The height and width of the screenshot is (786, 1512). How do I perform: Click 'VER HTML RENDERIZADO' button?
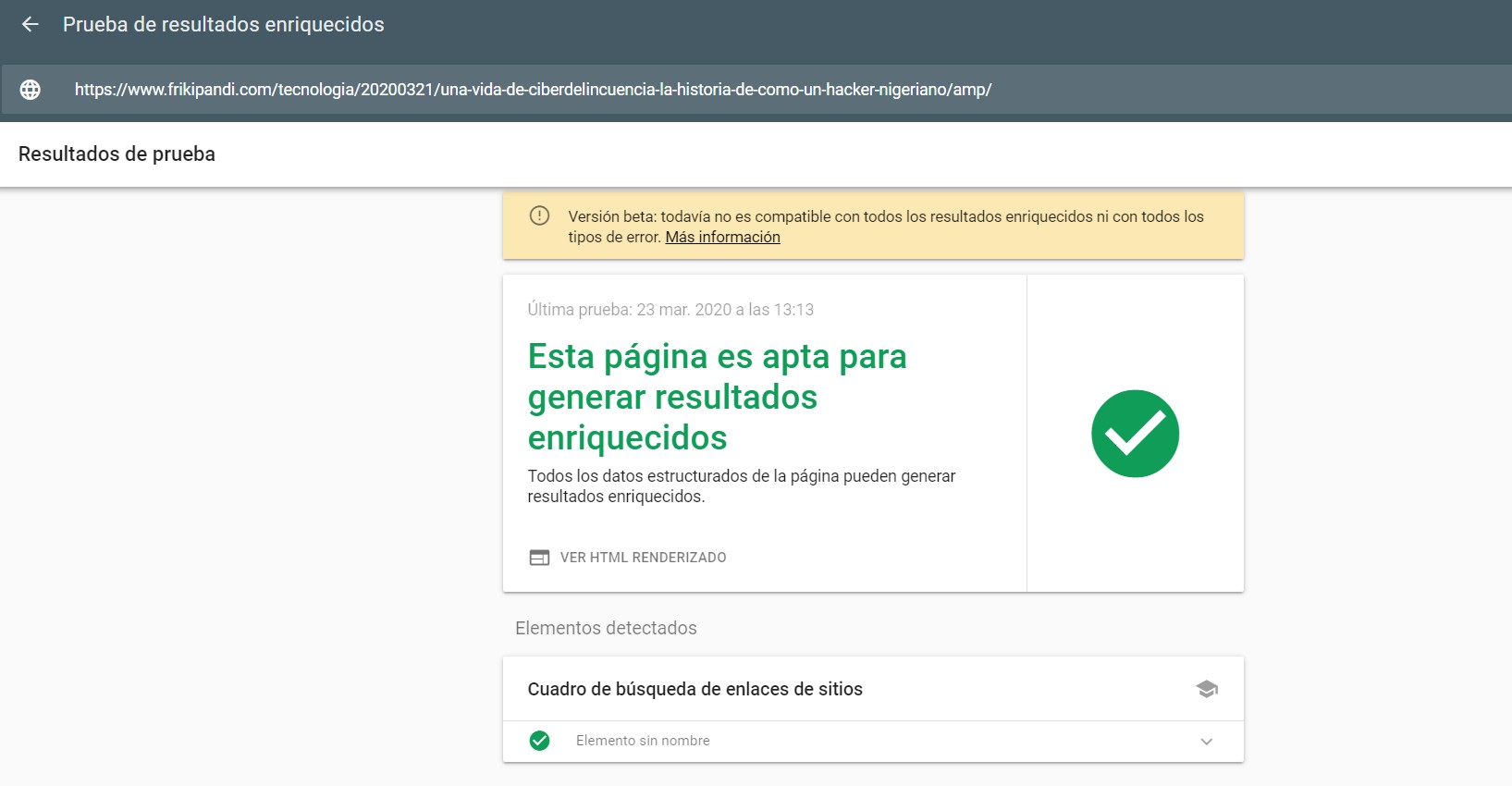click(643, 558)
